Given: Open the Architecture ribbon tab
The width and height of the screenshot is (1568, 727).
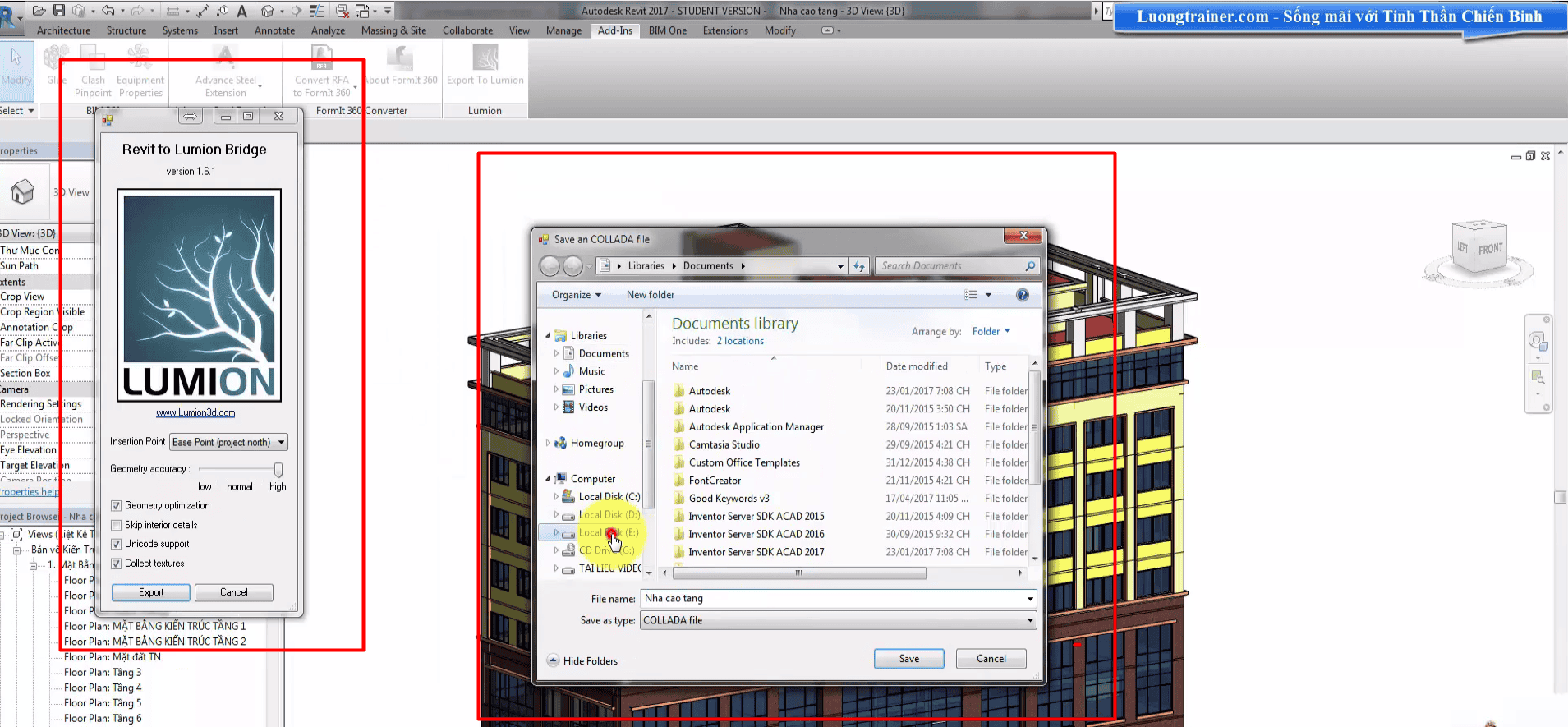Looking at the screenshot, I should [63, 30].
